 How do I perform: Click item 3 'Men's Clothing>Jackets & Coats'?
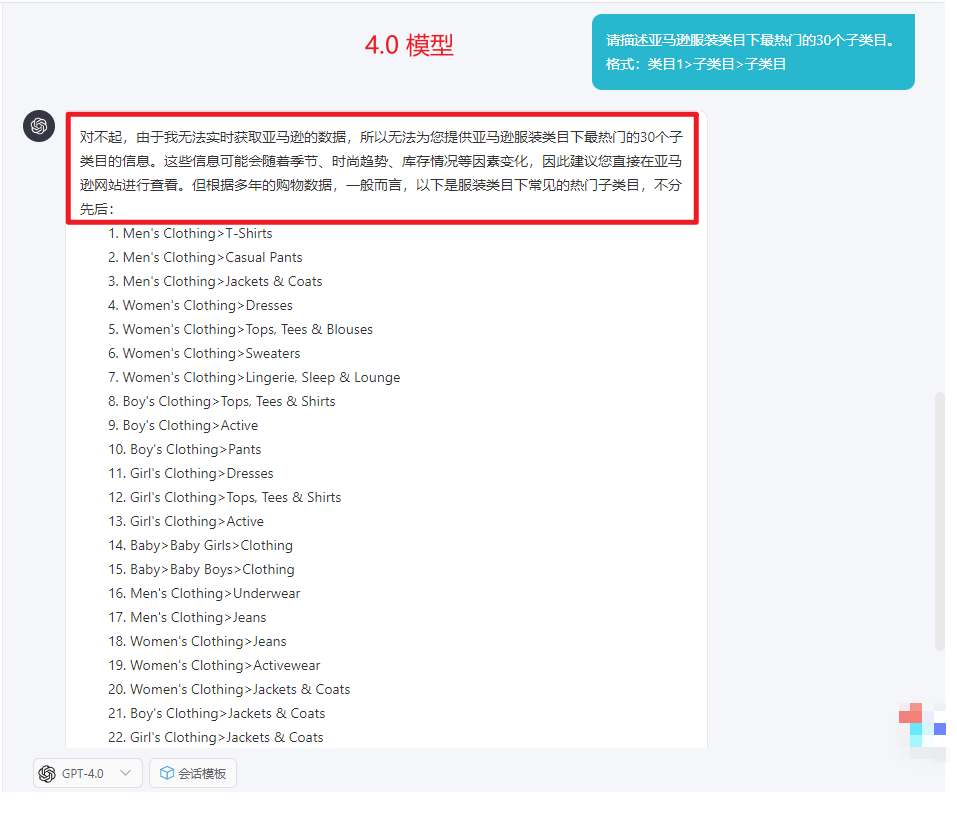point(215,281)
